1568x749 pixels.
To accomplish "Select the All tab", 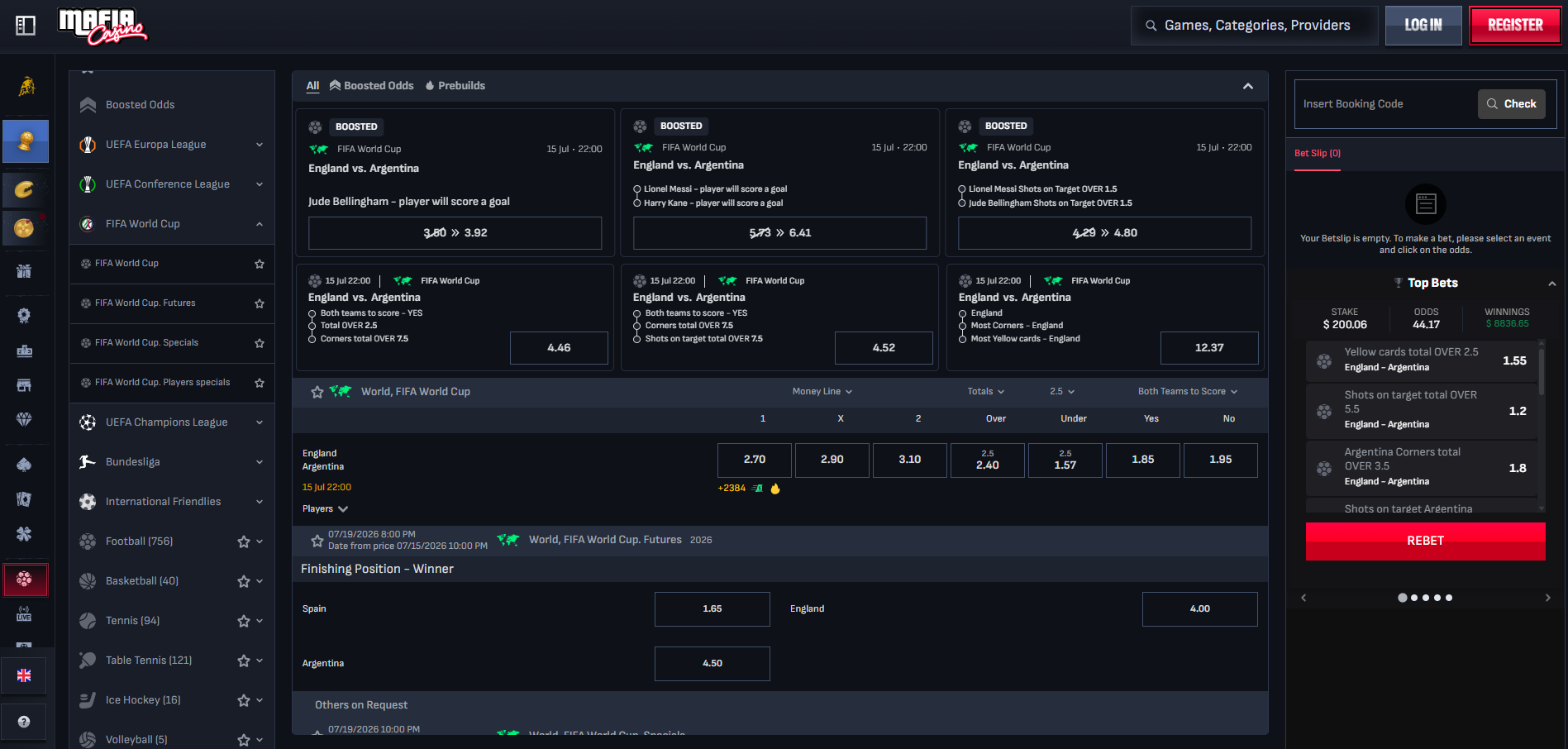I will coord(312,86).
